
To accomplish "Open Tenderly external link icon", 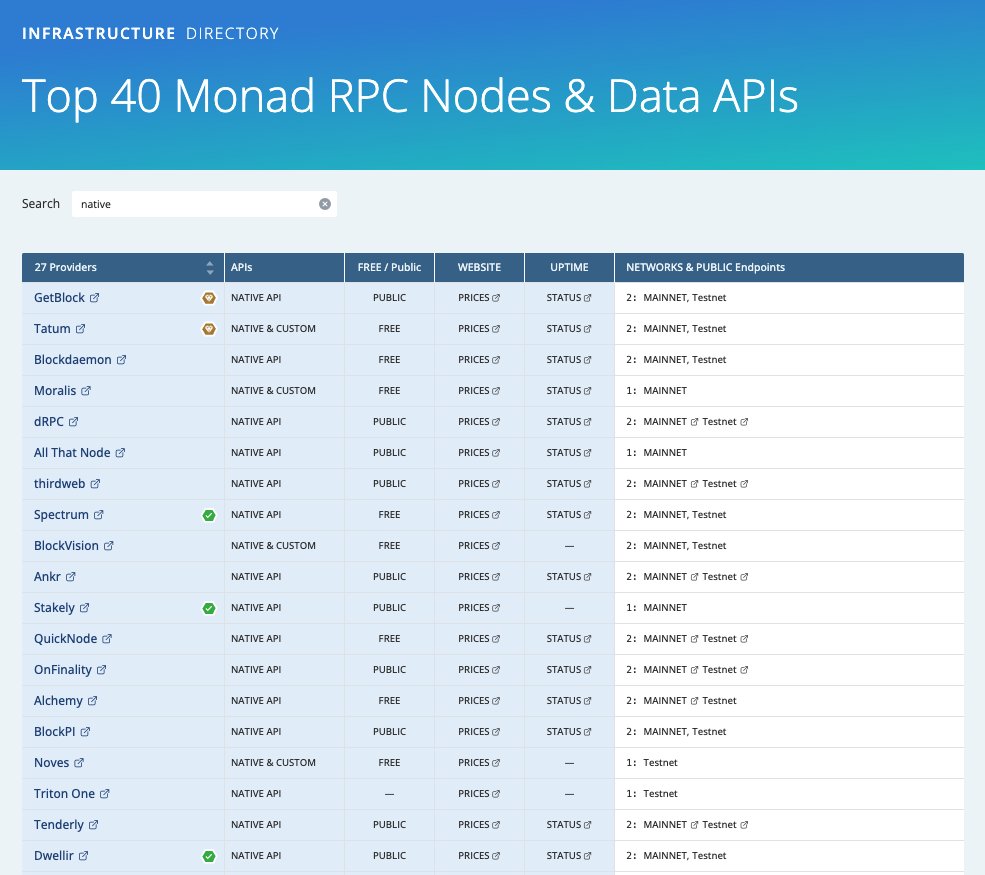I will pos(93,825).
